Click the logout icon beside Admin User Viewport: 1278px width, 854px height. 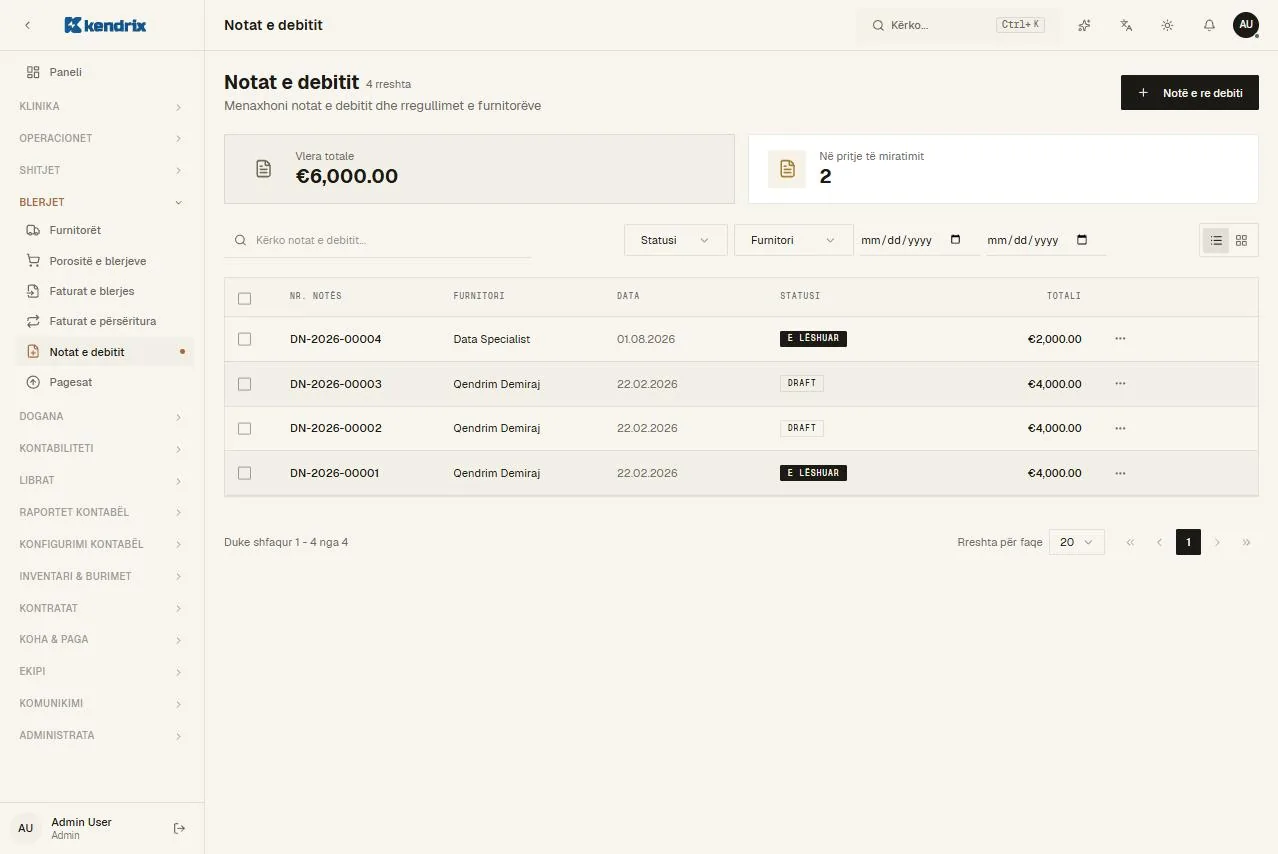[179, 828]
